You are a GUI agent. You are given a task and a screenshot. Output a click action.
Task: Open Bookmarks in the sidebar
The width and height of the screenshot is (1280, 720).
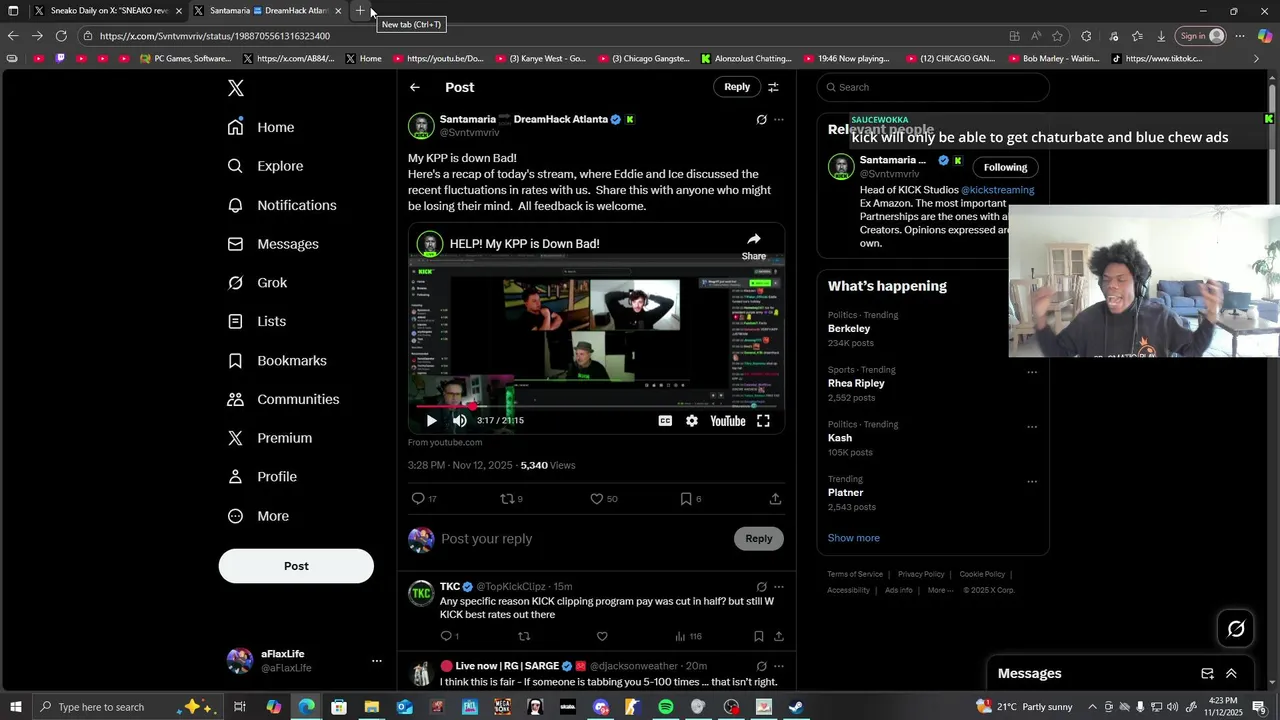click(277, 360)
